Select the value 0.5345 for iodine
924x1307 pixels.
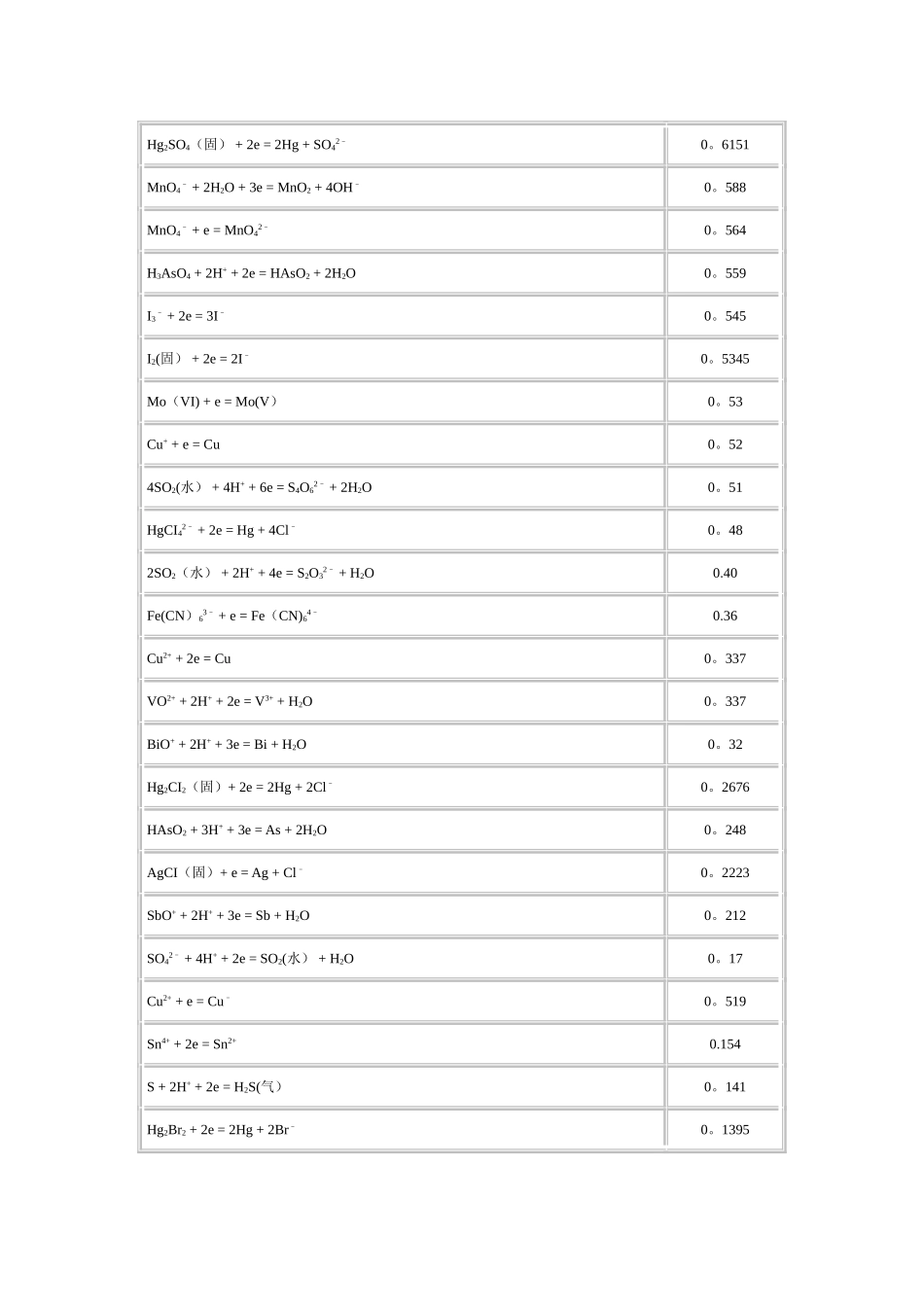click(x=725, y=359)
